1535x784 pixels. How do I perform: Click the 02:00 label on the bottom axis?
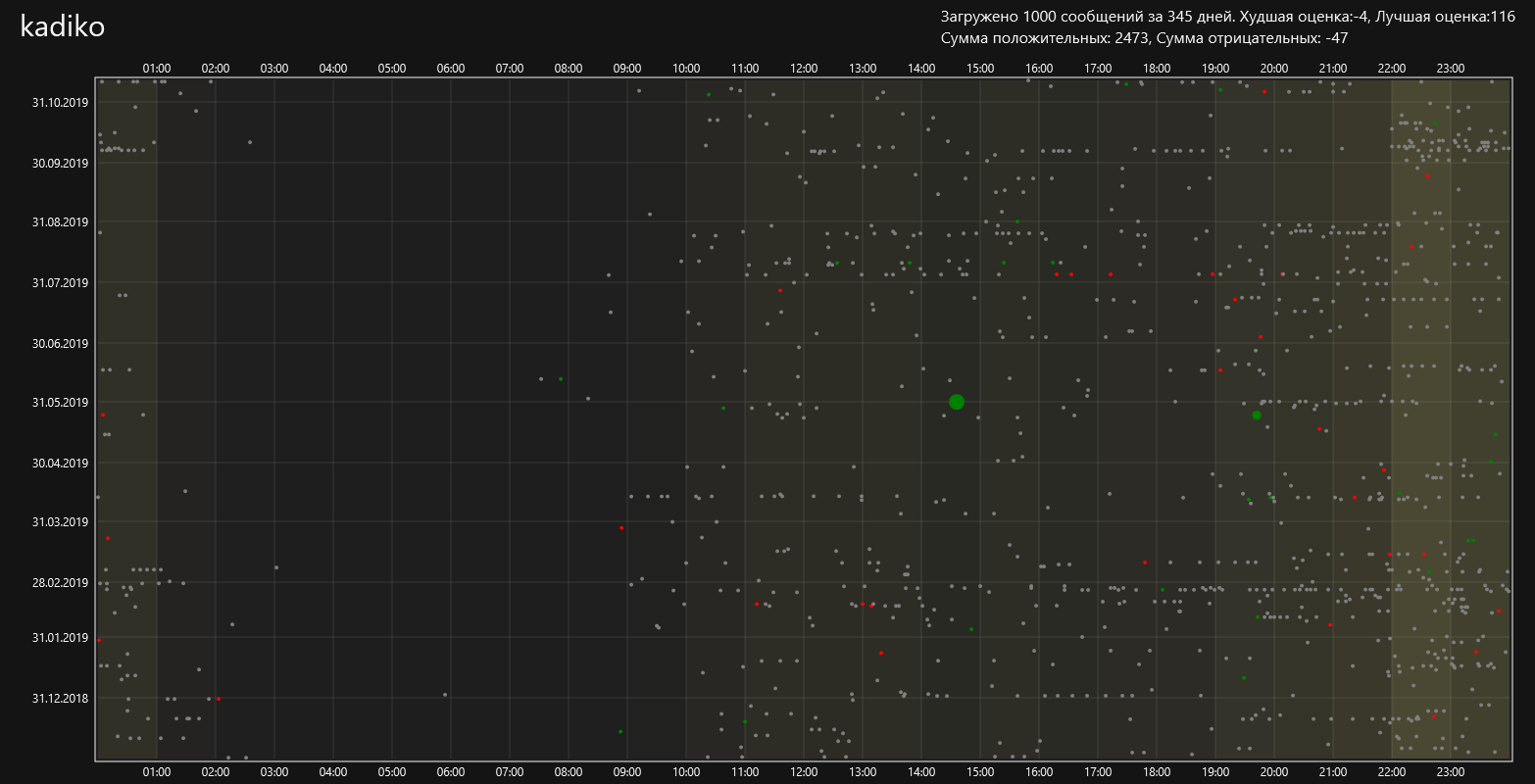[216, 772]
